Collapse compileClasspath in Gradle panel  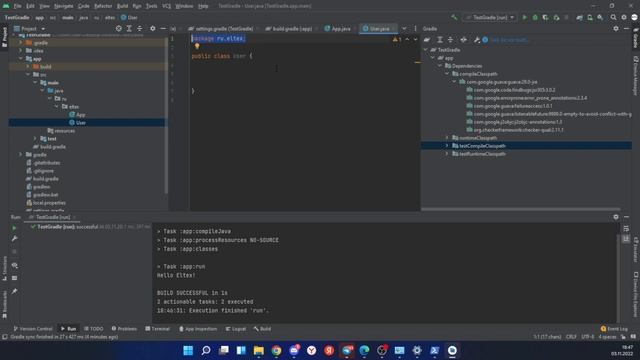coord(447,74)
